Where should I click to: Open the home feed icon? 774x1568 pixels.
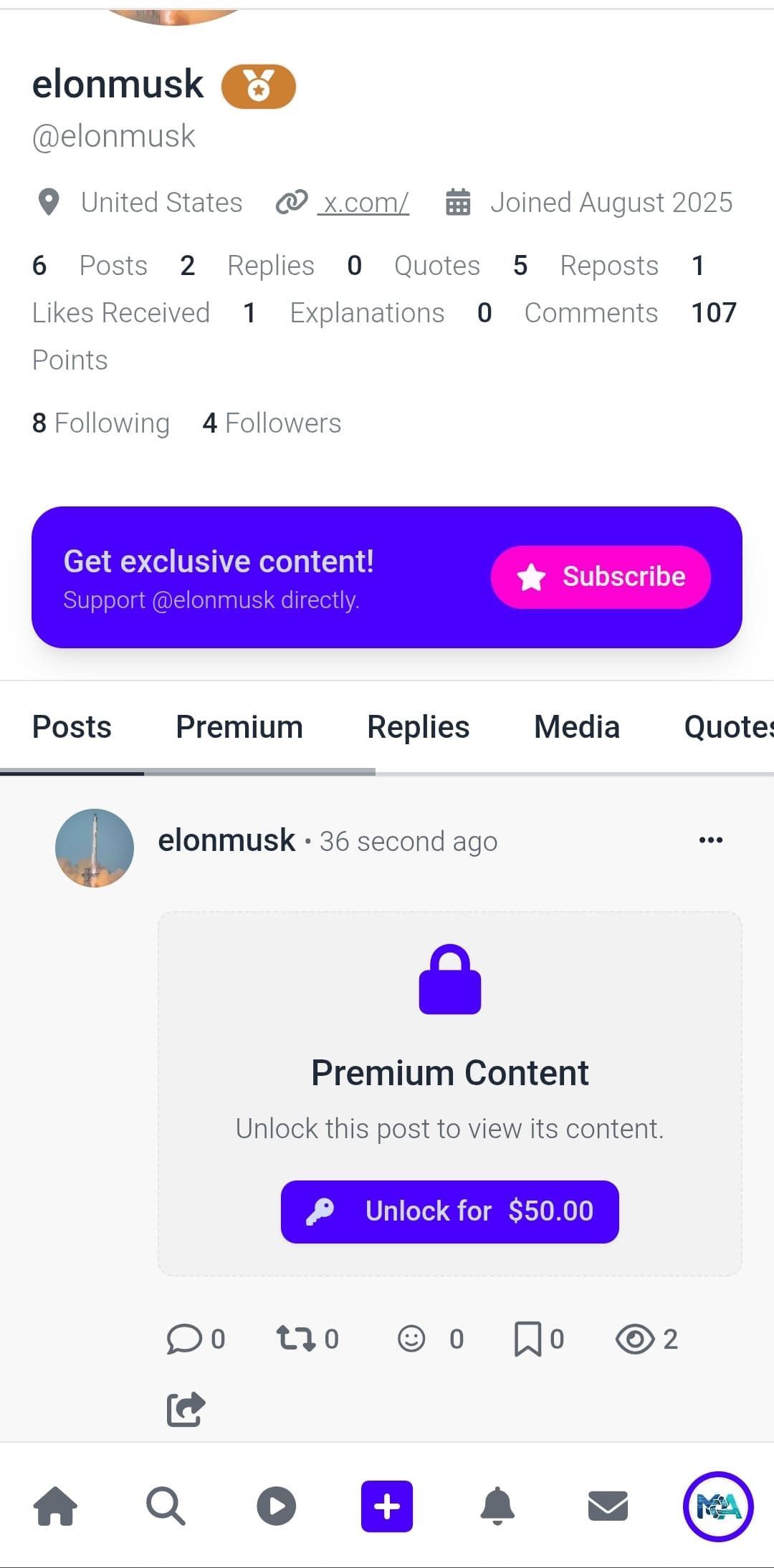[x=55, y=1505]
